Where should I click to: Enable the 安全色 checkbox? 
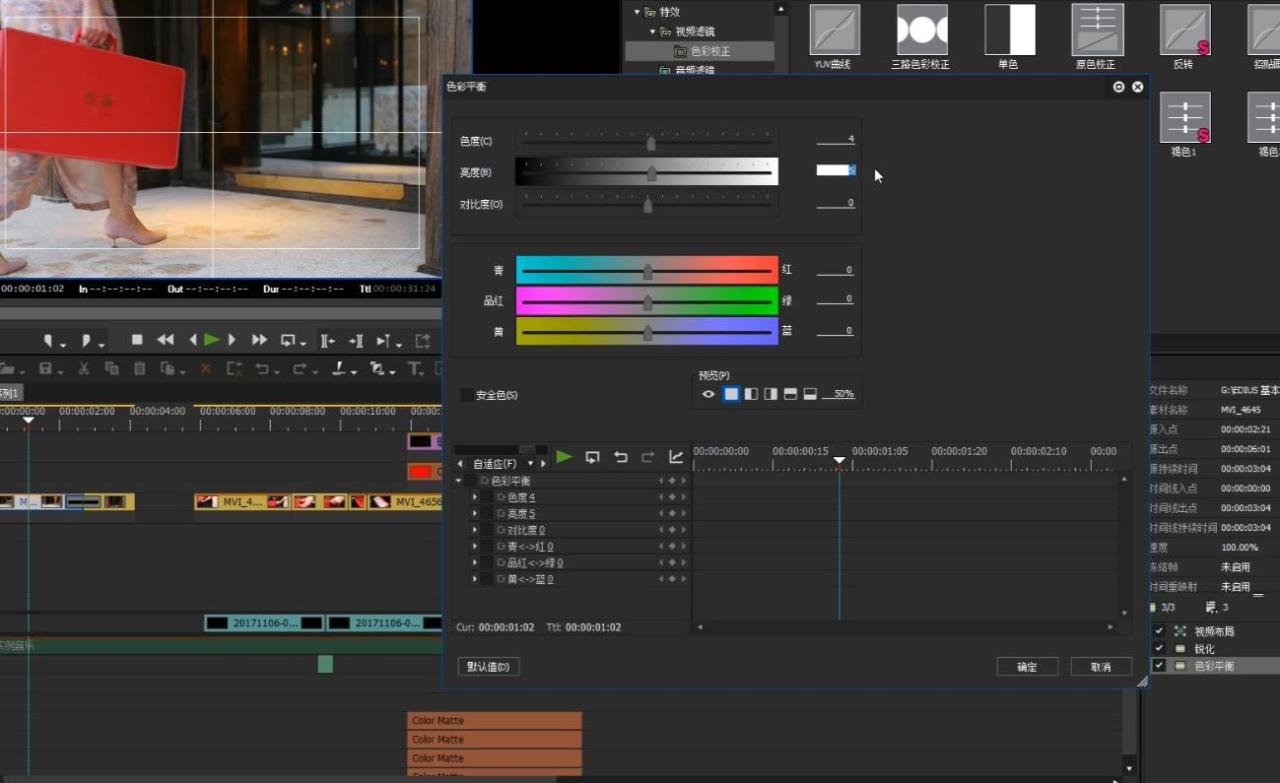[x=466, y=395]
